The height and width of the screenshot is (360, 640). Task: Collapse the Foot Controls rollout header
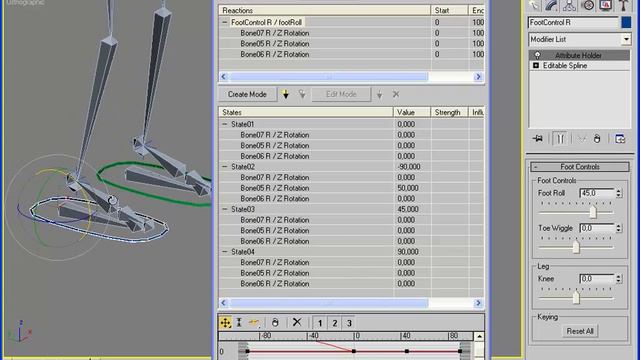click(x=580, y=167)
